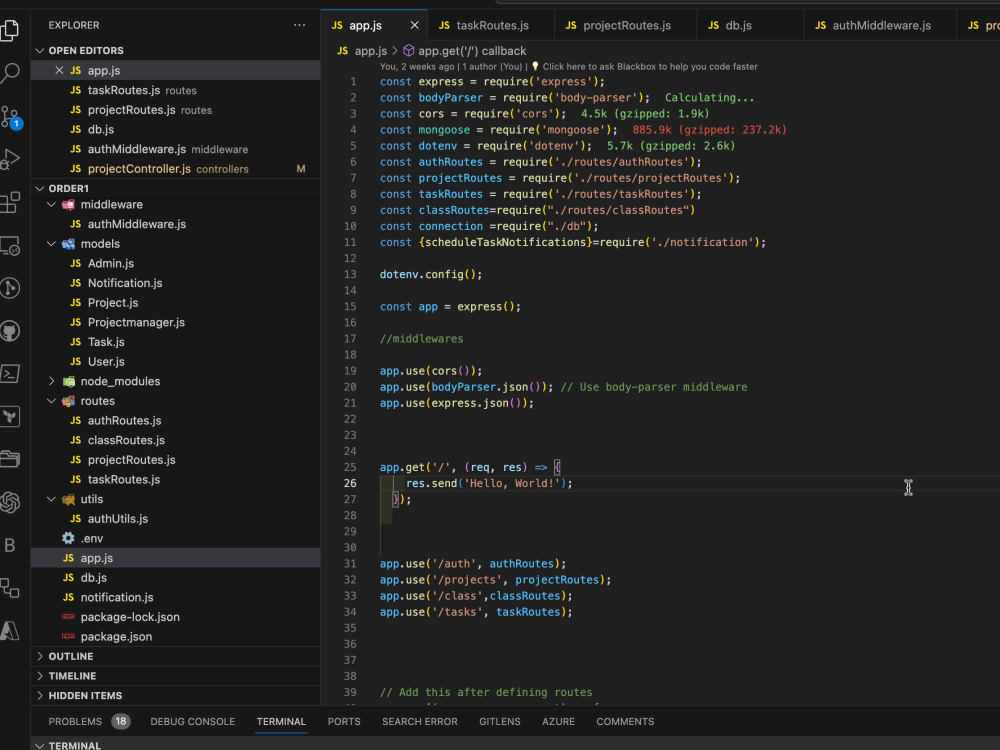Open the Comments panel tab

(x=625, y=721)
